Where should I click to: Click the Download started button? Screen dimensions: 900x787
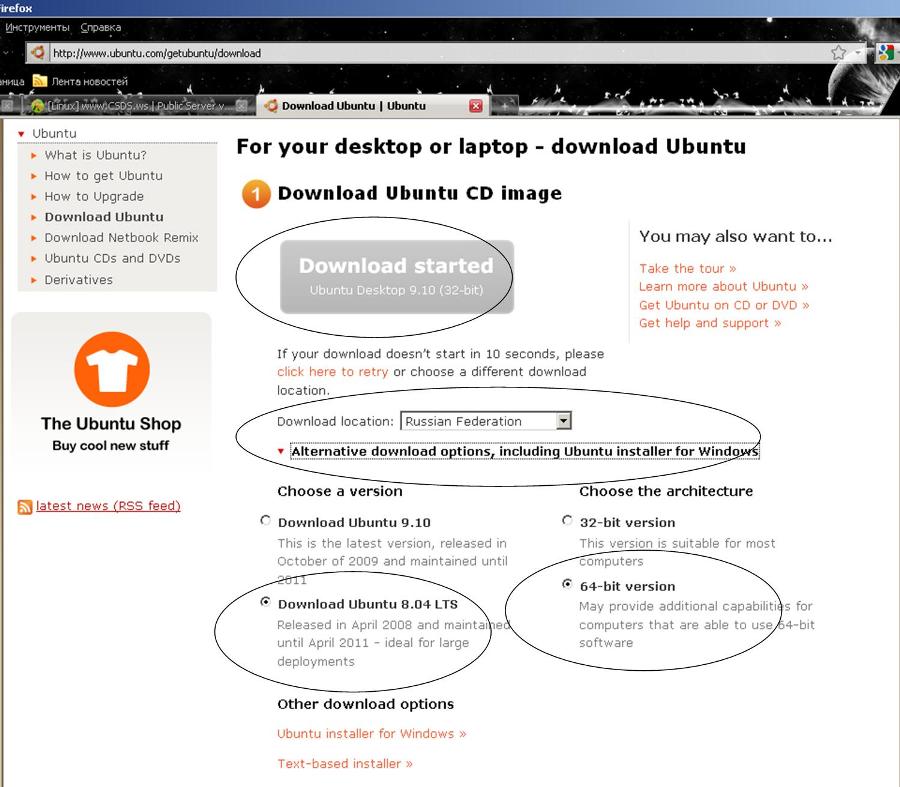click(397, 277)
